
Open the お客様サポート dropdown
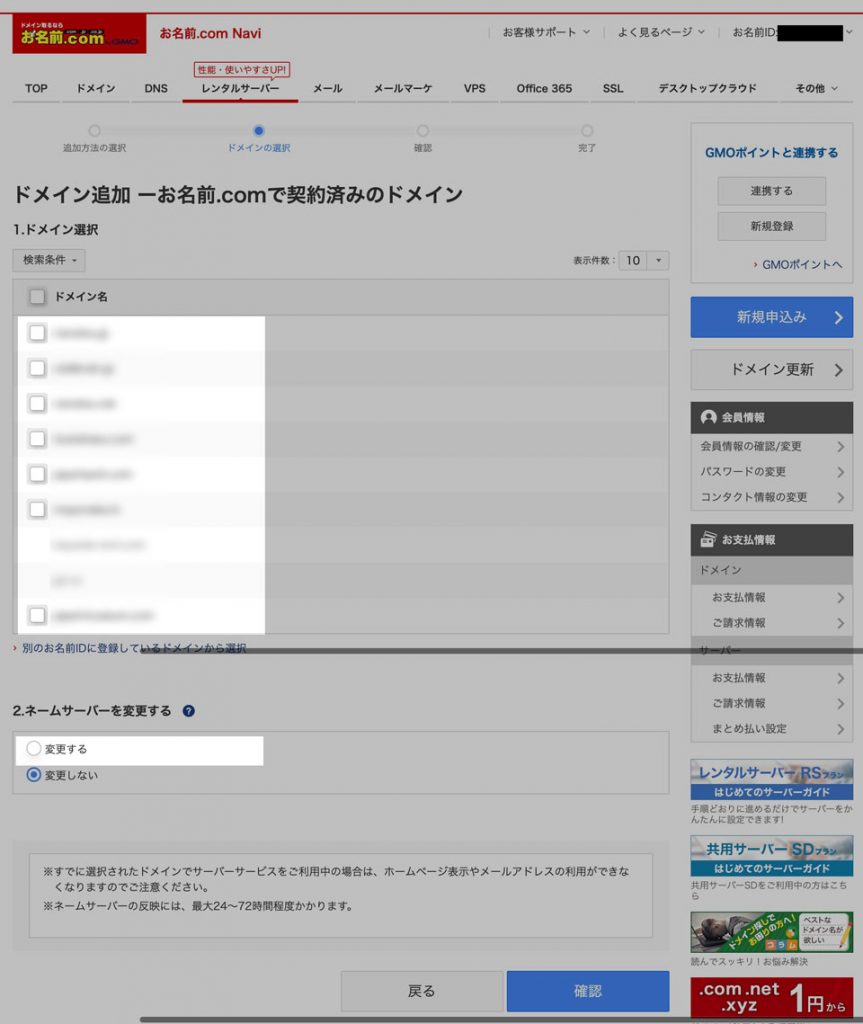coord(546,32)
